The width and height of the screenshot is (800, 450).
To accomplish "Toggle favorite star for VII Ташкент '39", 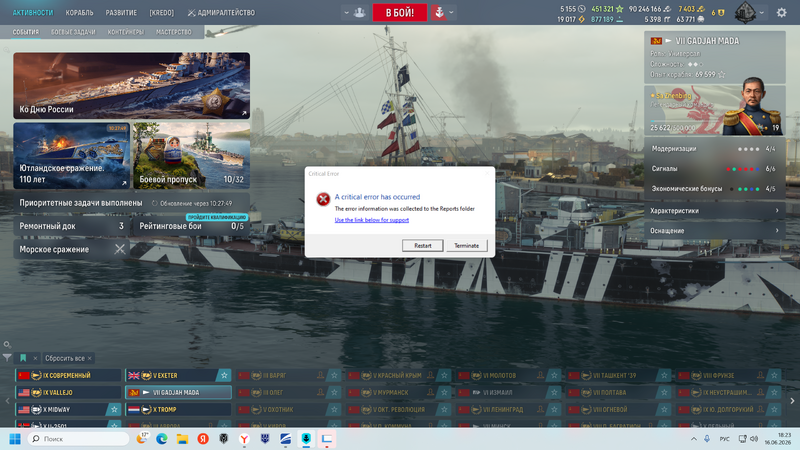I will coord(664,375).
